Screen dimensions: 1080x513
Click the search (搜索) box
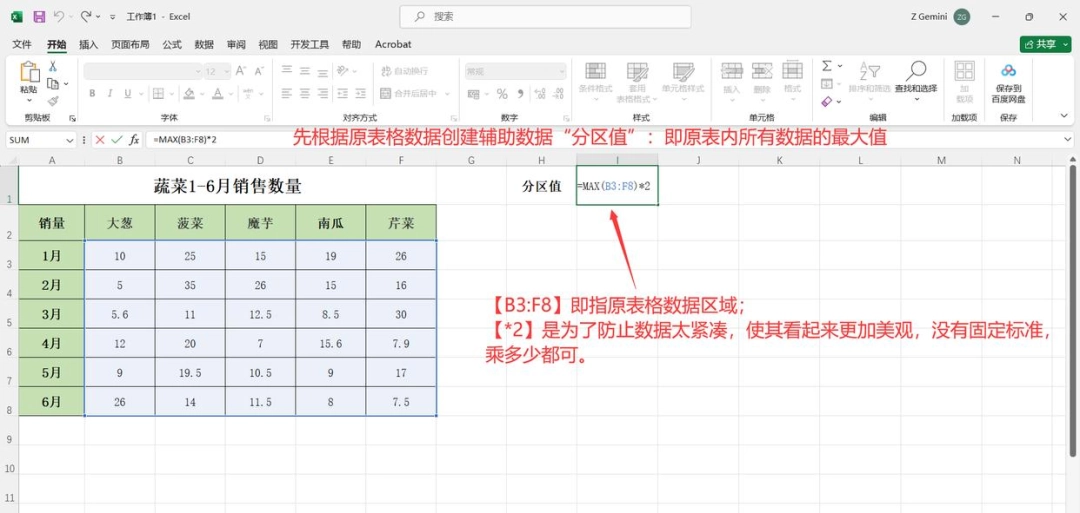(545, 17)
